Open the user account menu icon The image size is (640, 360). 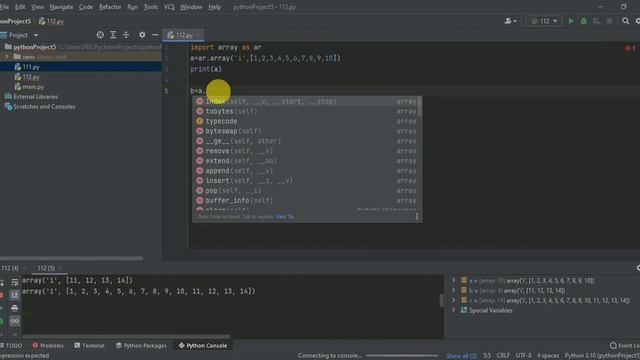click(x=510, y=21)
